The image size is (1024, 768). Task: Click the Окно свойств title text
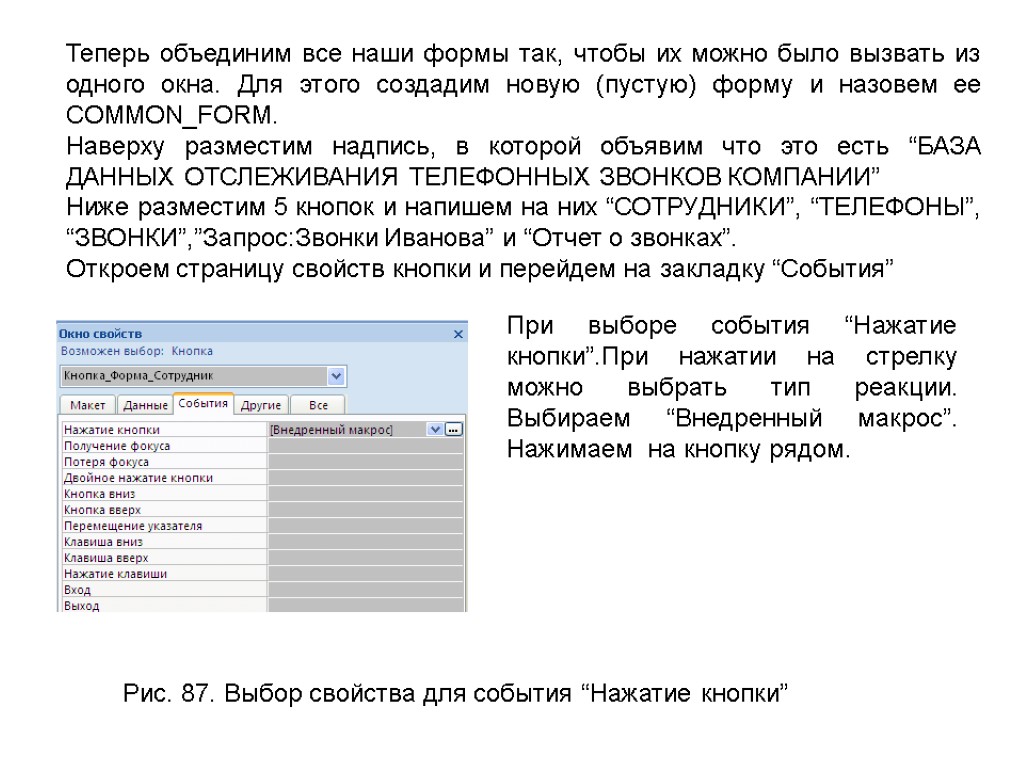point(101,334)
